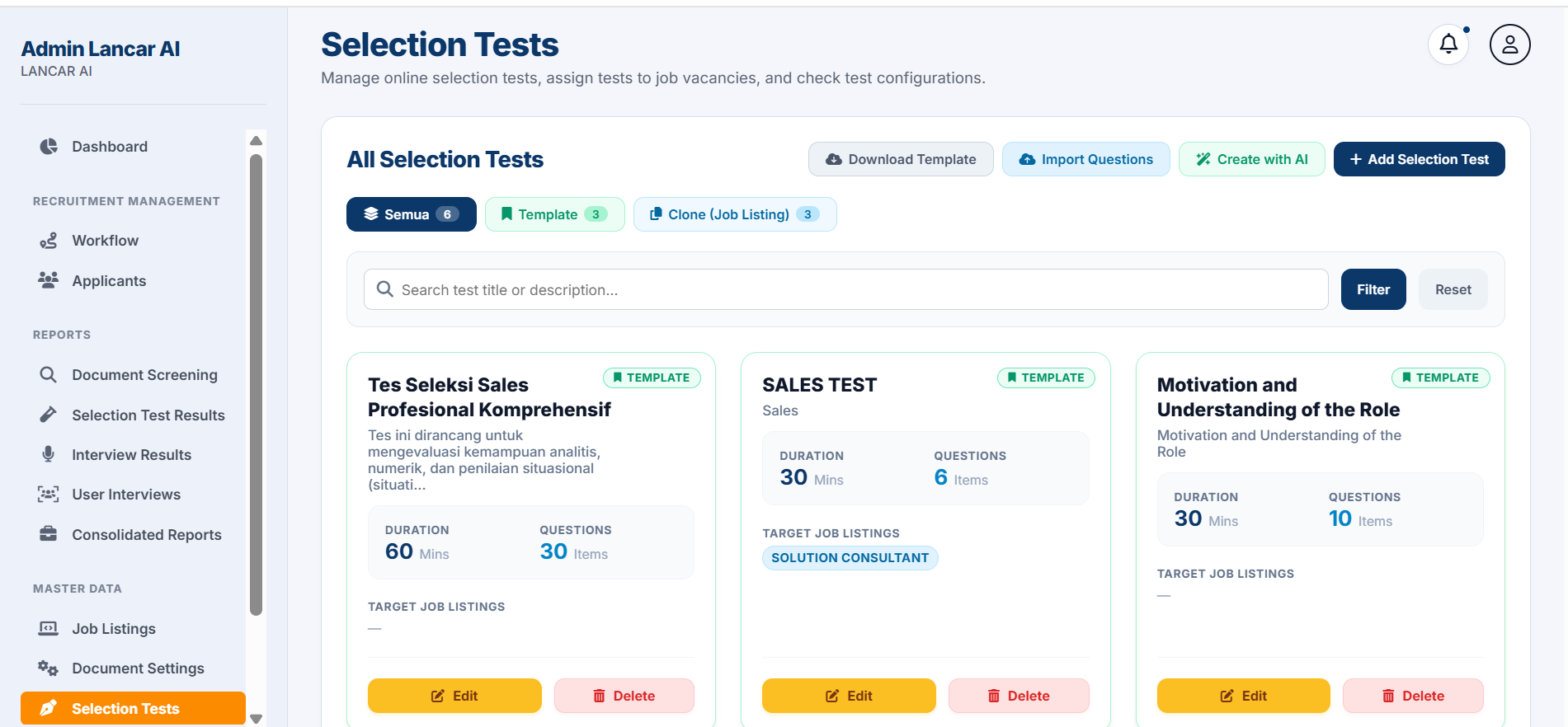Click the sidebar scrollbar up arrow
This screenshot has height=727, width=1568.
[256, 140]
